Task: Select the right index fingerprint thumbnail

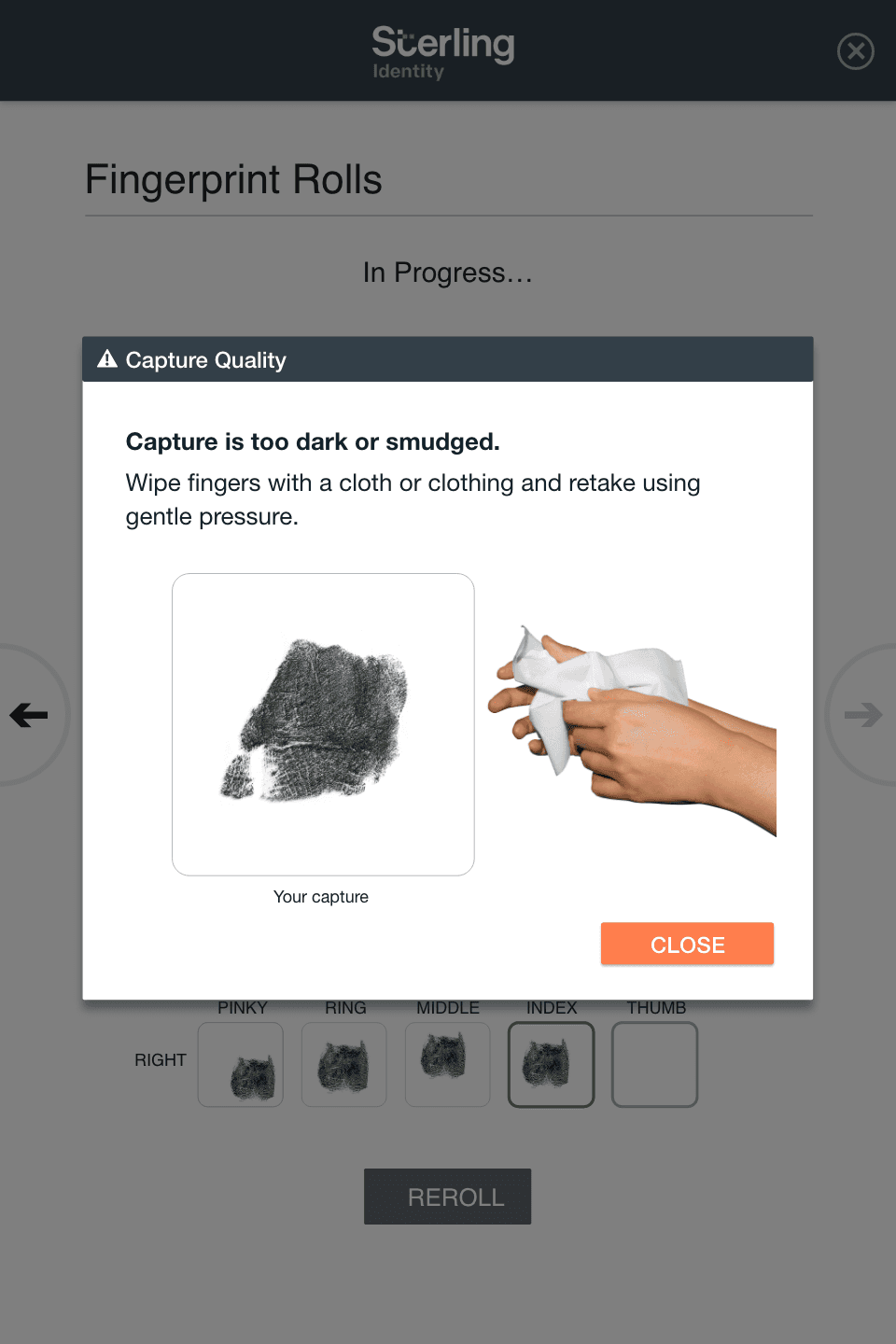Action: (x=551, y=1065)
